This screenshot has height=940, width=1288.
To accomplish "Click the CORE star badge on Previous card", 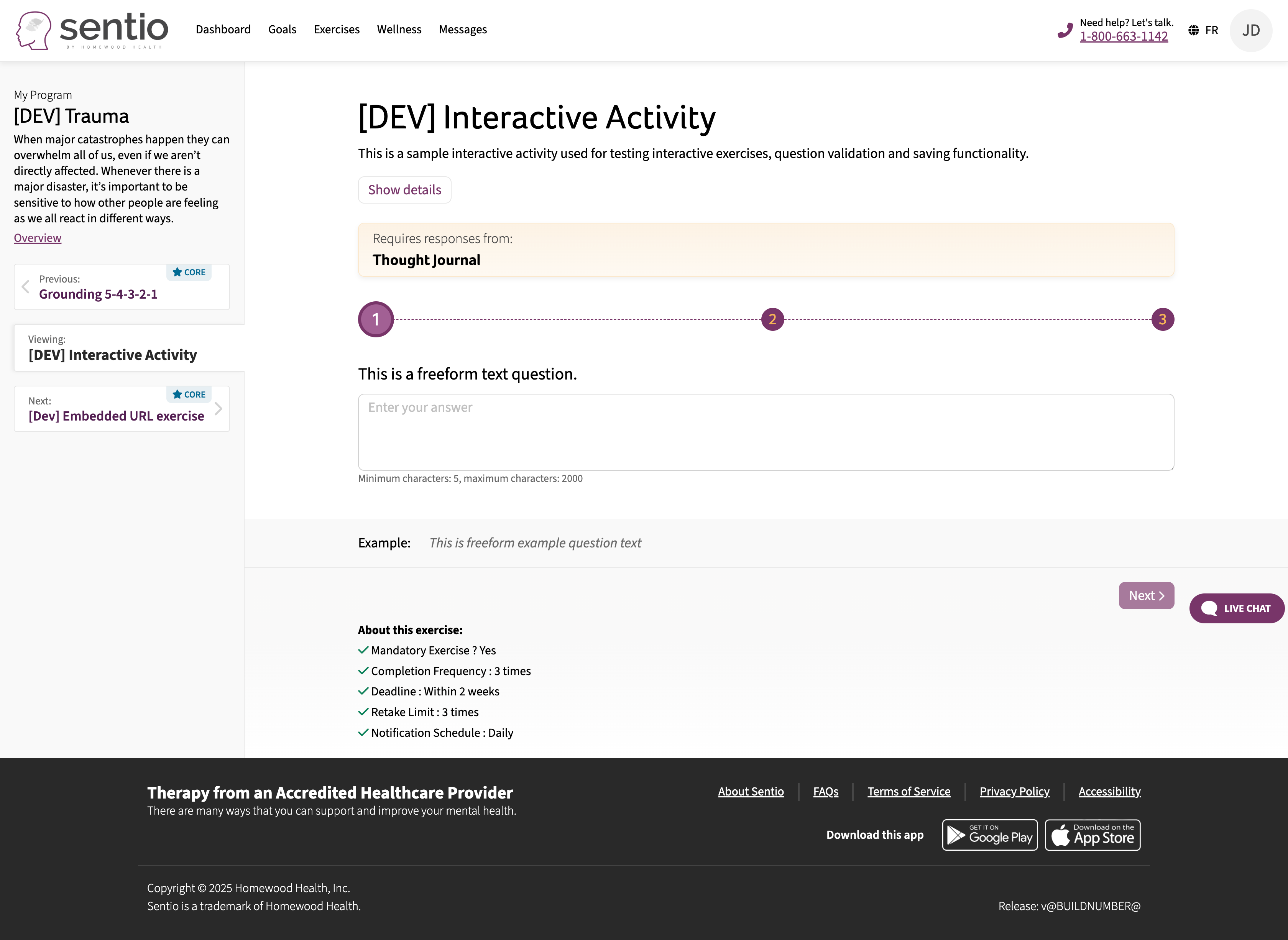I will click(x=189, y=272).
